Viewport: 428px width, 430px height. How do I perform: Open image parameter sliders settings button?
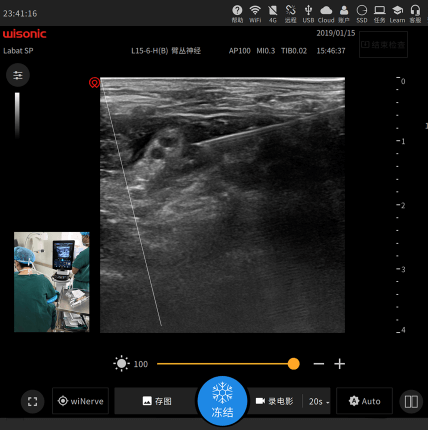(18, 75)
